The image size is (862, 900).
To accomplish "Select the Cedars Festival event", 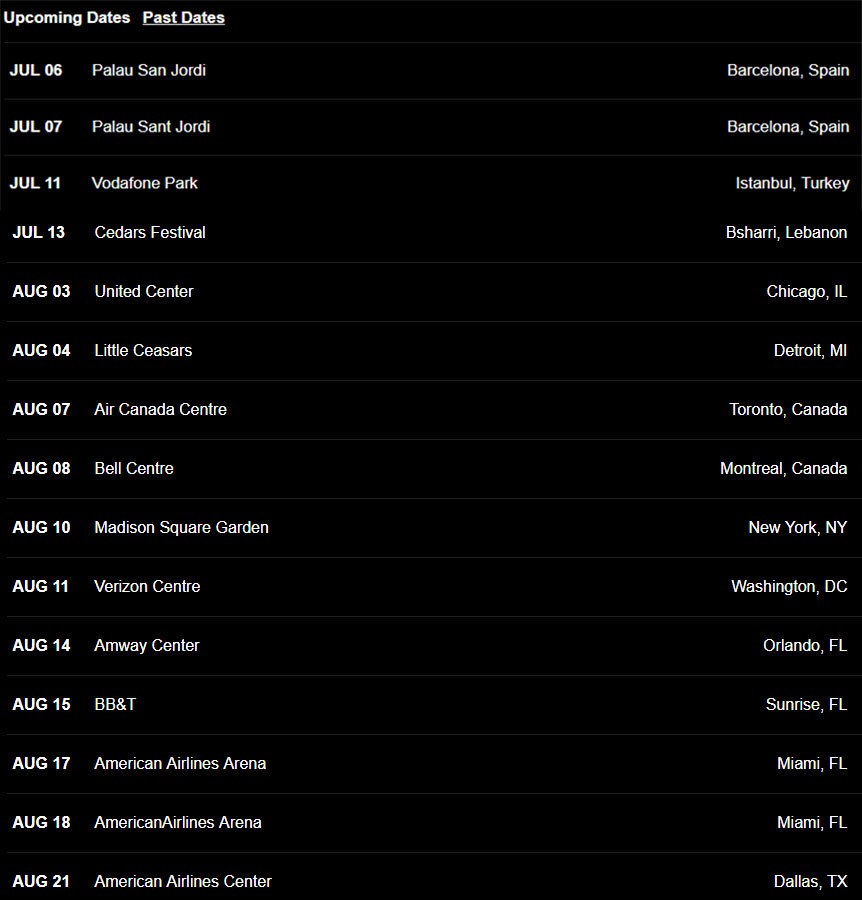I will pyautogui.click(x=150, y=232).
